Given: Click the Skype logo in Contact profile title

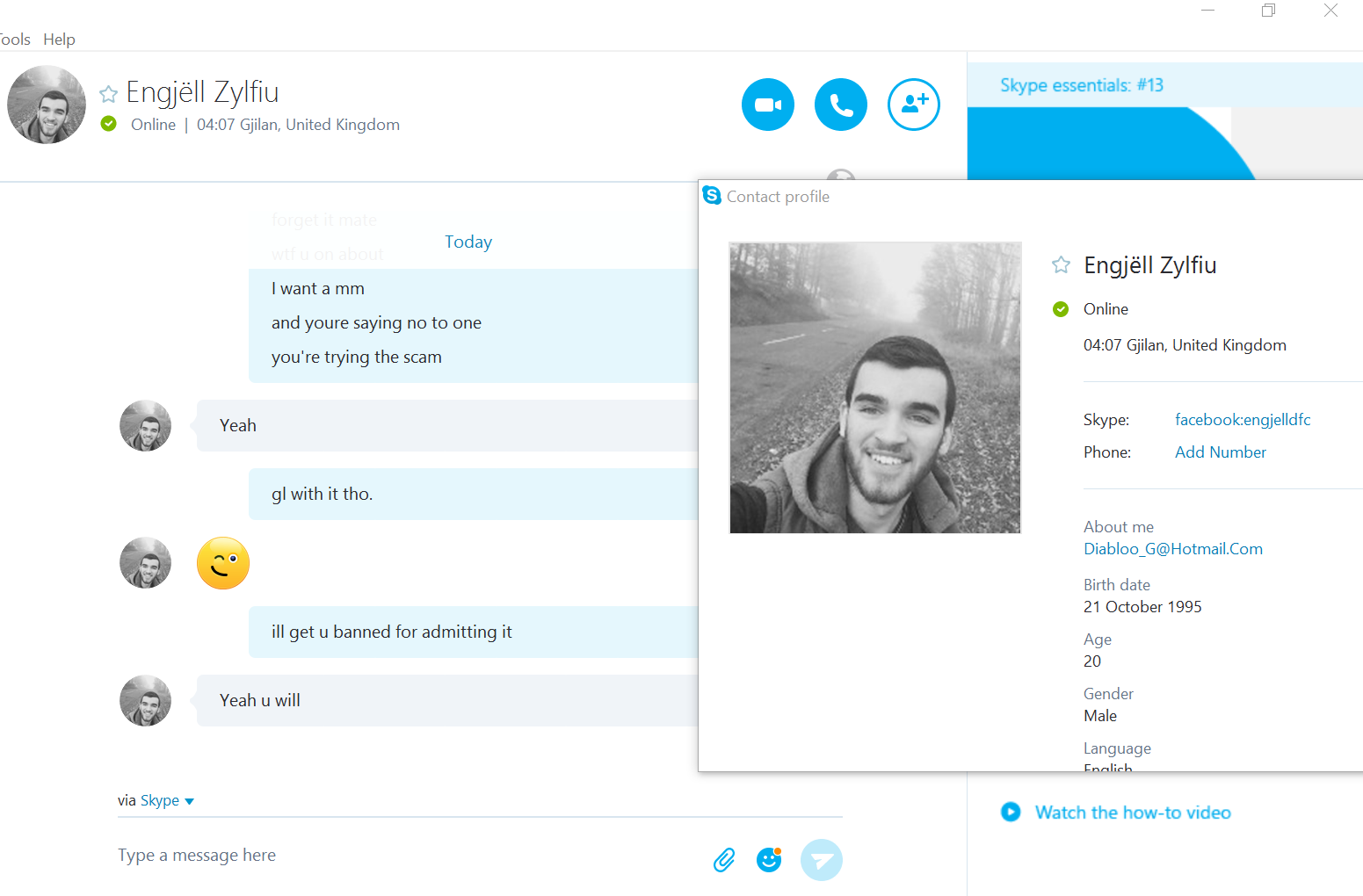Looking at the screenshot, I should [x=712, y=195].
